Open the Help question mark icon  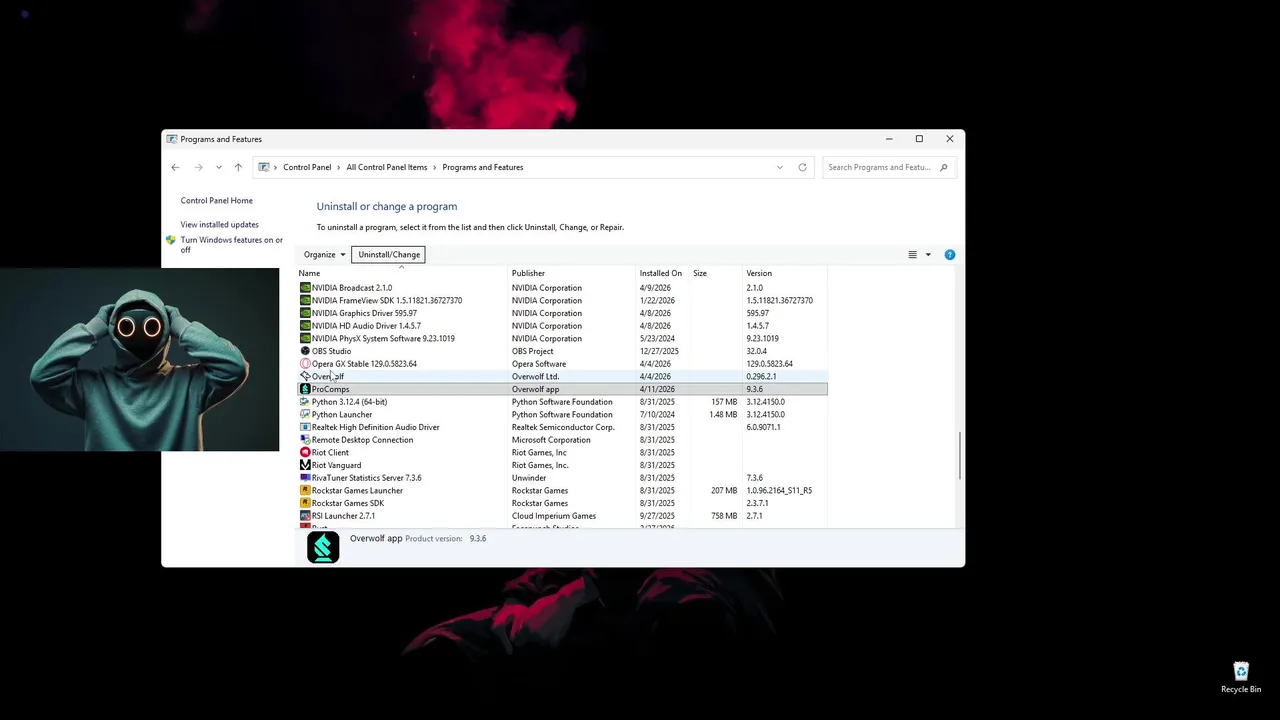950,254
